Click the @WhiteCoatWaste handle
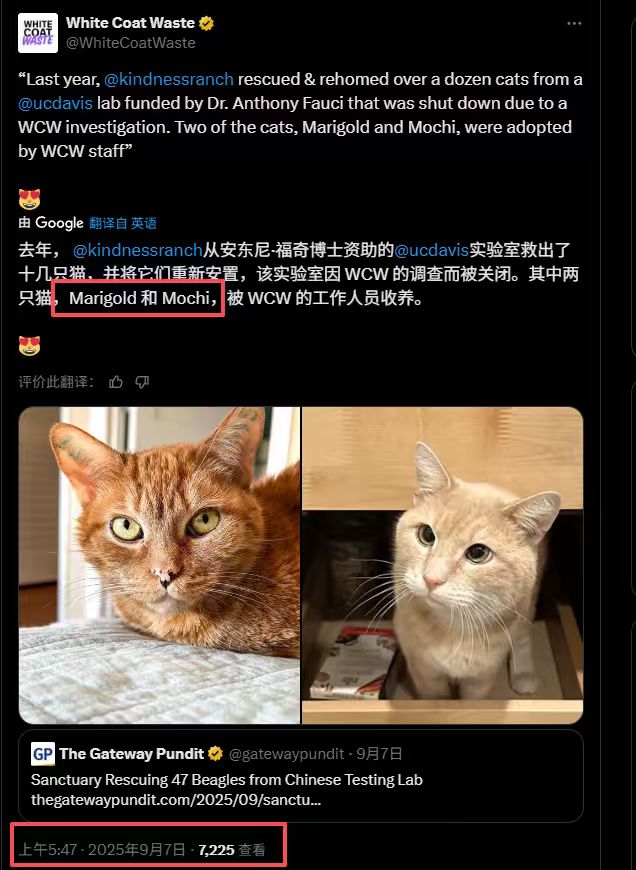The width and height of the screenshot is (636, 870). pos(130,43)
